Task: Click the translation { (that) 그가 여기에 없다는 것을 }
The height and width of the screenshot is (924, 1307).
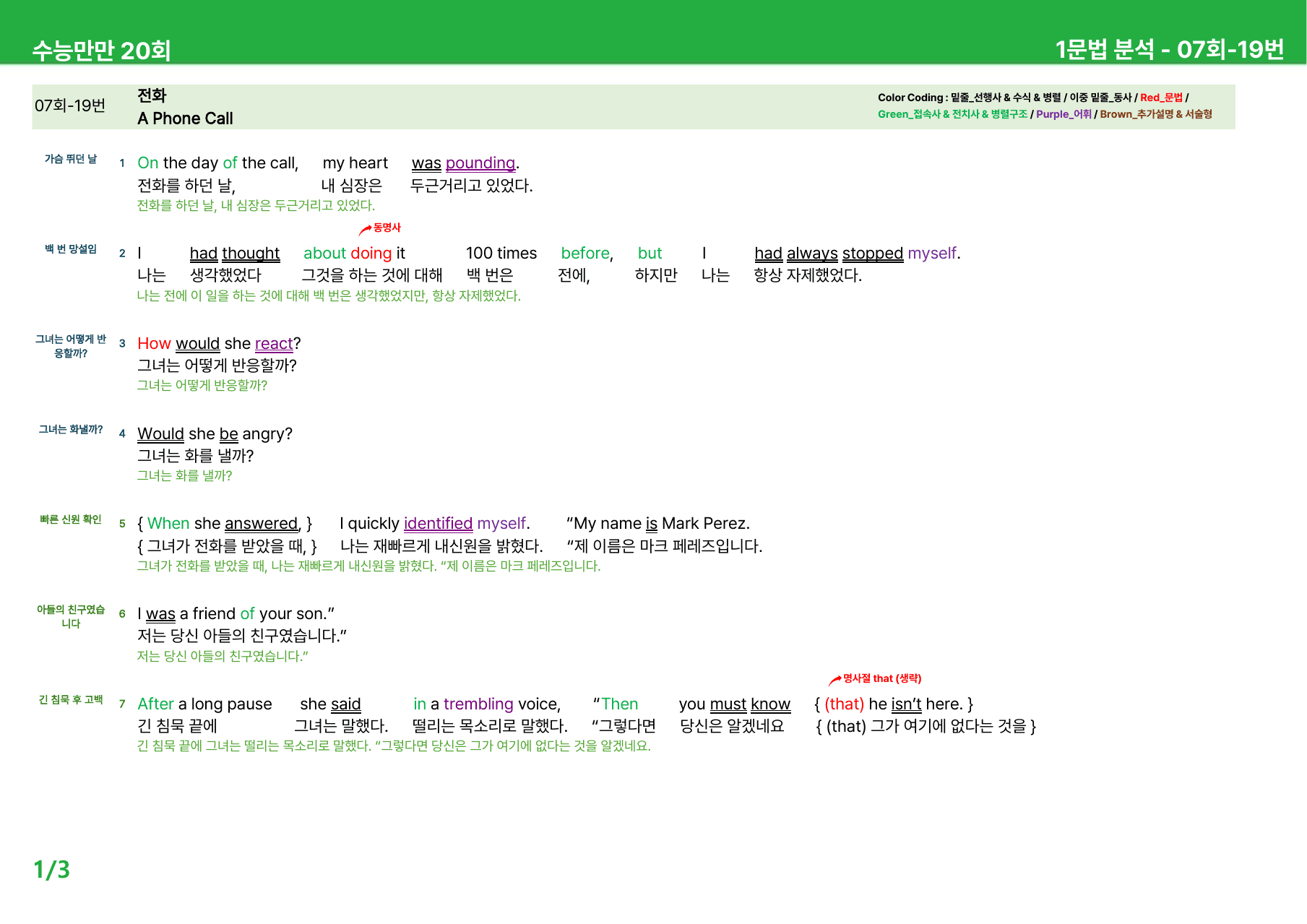Action: 926,726
